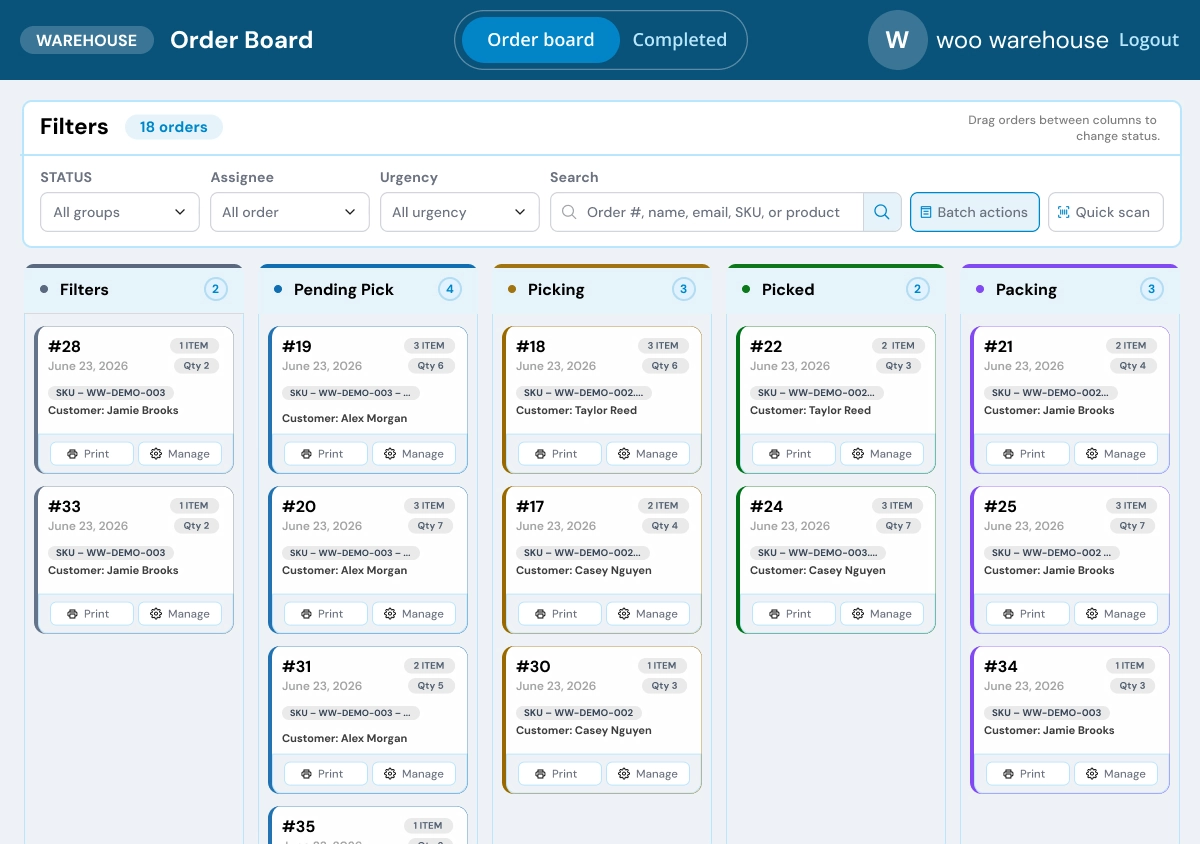Image resolution: width=1200 pixels, height=844 pixels.
Task: Click 3 ITEM badge on order #25
Action: pos(1131,505)
